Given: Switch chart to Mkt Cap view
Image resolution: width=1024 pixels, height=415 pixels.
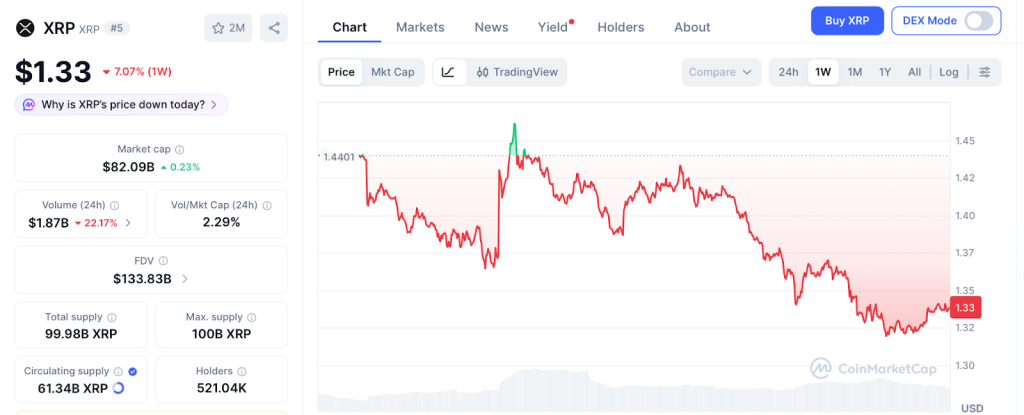Looking at the screenshot, I should 392,72.
